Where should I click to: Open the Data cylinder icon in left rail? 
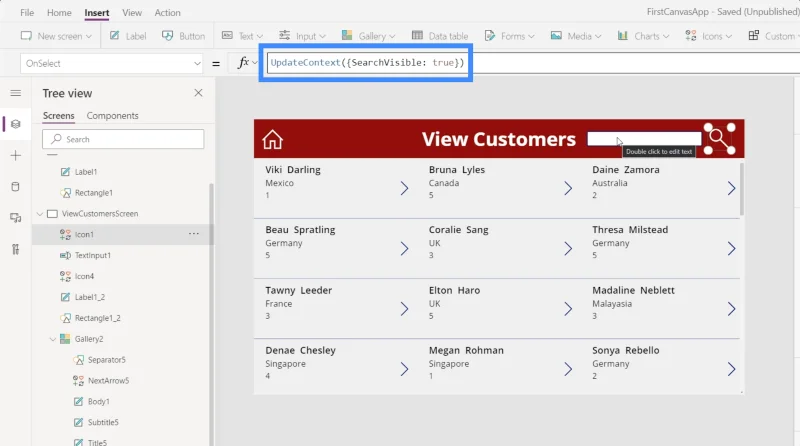click(16, 187)
